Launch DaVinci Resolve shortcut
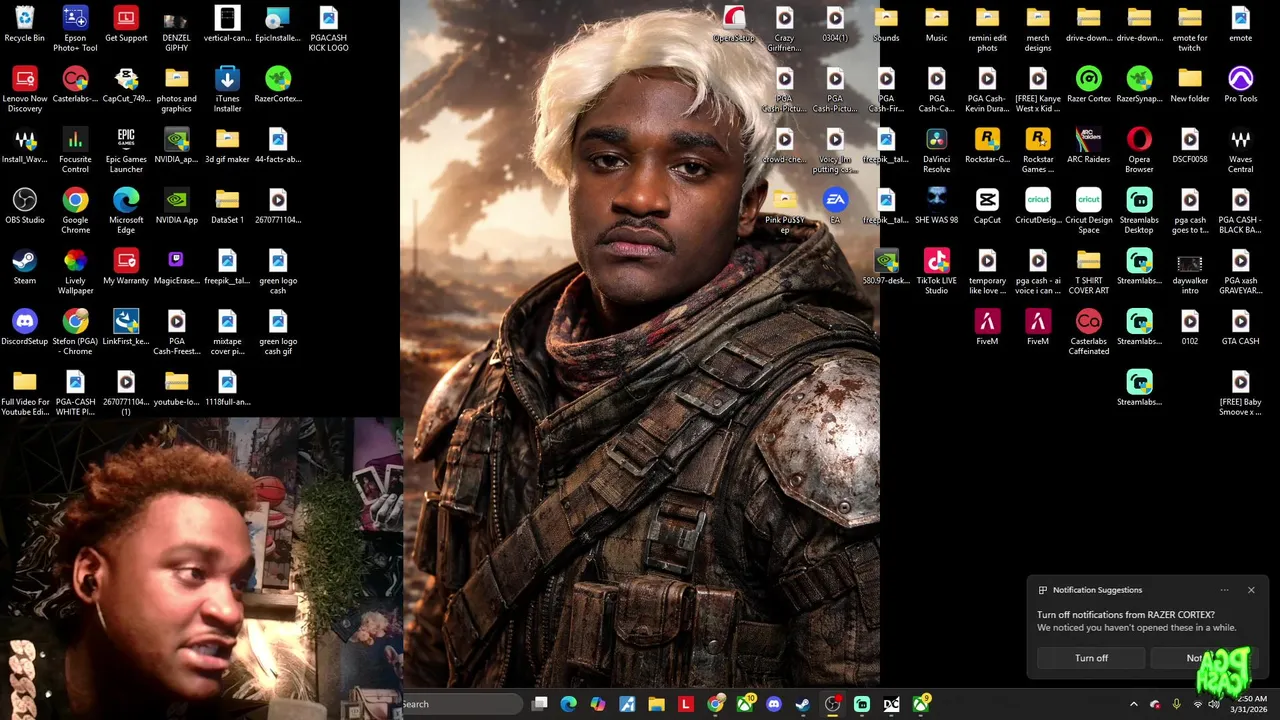 936,151
